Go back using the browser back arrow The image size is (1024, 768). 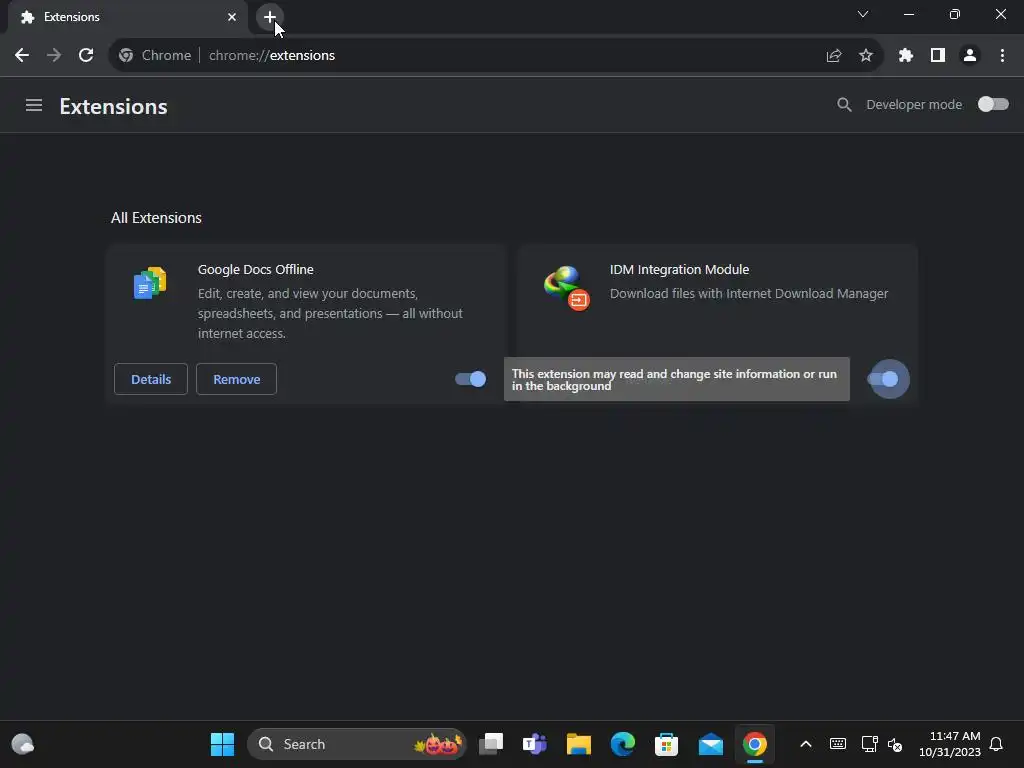pyautogui.click(x=22, y=56)
